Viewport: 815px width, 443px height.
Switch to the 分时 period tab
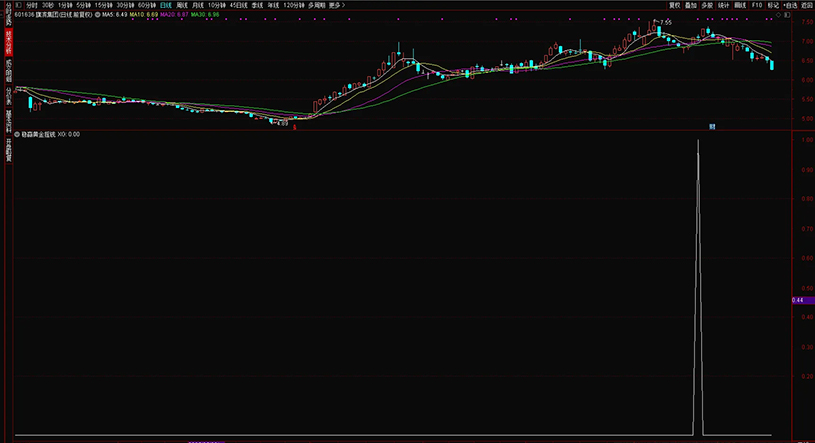point(32,5)
